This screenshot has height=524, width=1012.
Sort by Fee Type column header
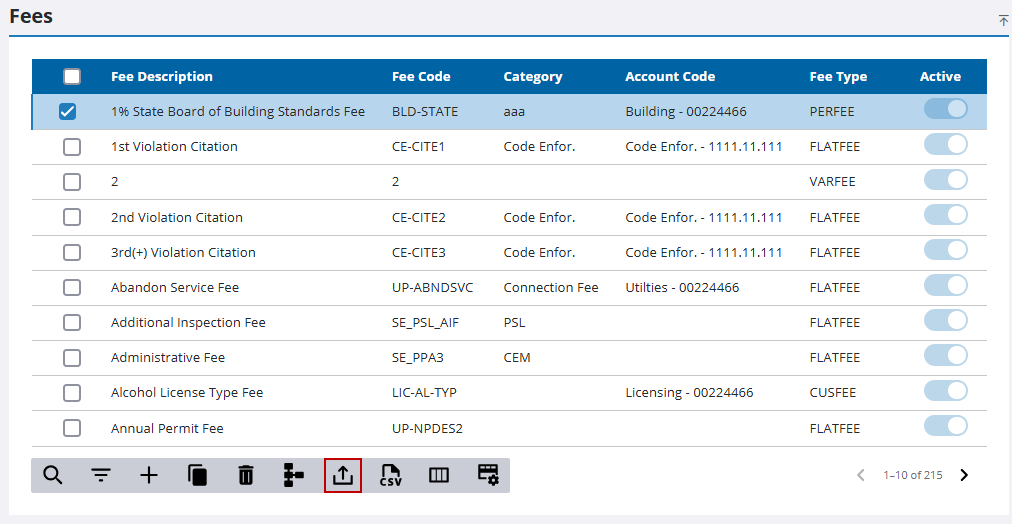point(838,77)
